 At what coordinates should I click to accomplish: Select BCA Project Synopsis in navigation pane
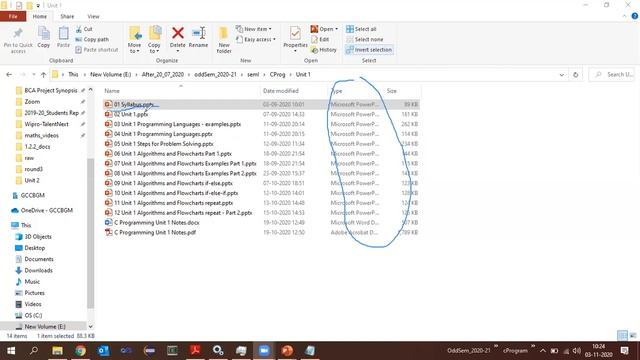(x=51, y=90)
